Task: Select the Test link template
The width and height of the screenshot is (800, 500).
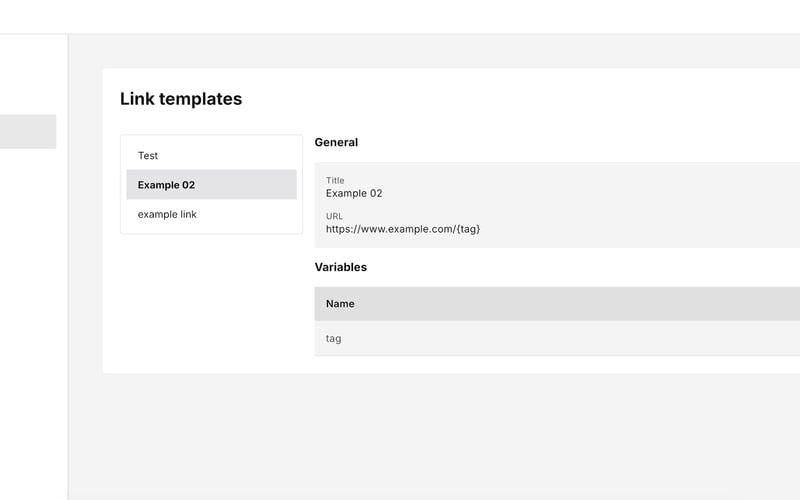Action: (x=148, y=156)
